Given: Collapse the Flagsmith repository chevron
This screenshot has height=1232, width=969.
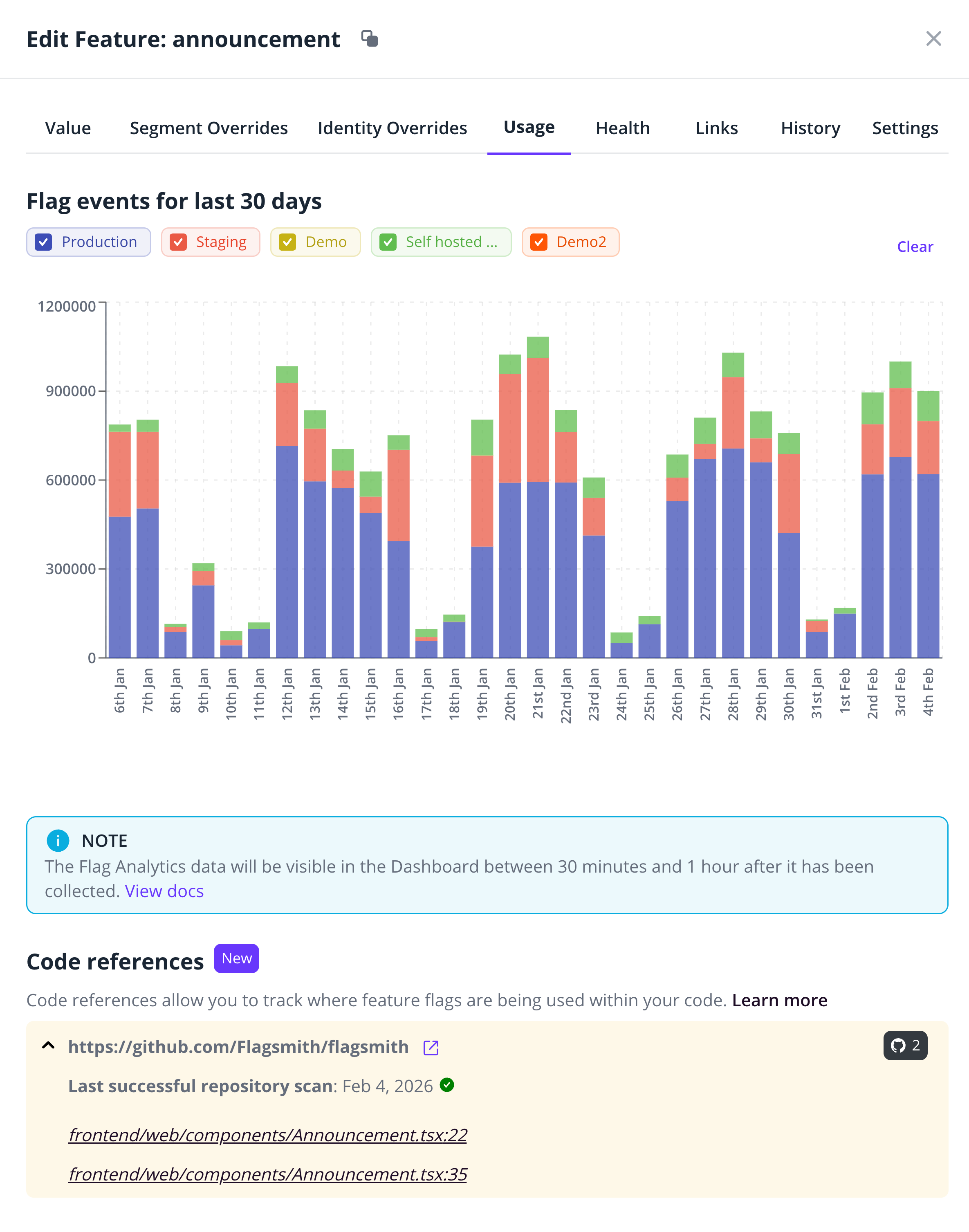Looking at the screenshot, I should pyautogui.click(x=49, y=1046).
